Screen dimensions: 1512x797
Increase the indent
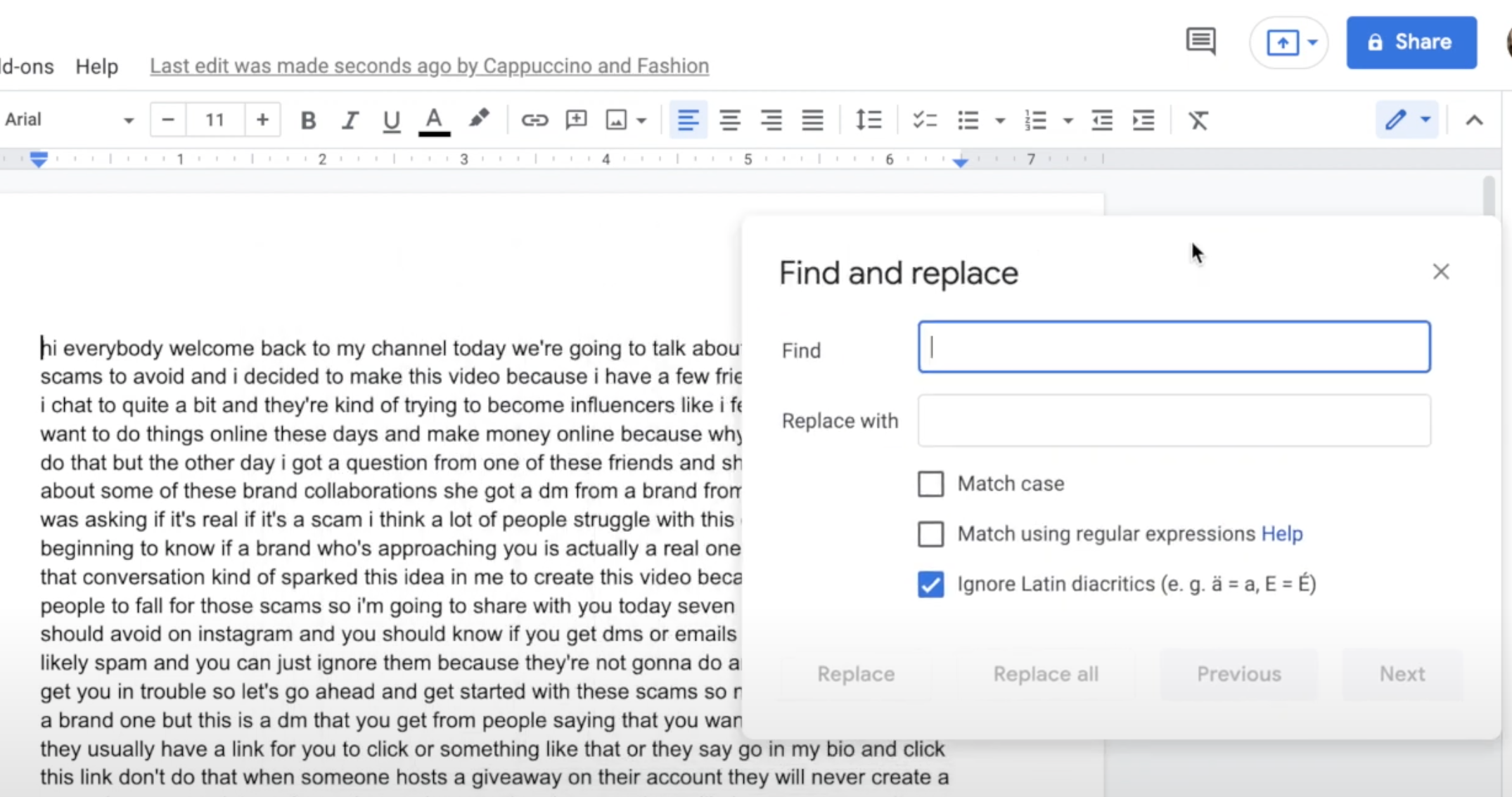[1143, 120]
